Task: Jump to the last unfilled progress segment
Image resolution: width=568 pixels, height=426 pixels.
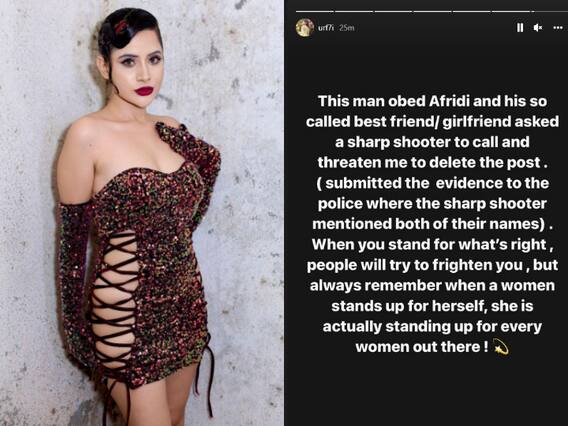Action: pyautogui.click(x=550, y=11)
